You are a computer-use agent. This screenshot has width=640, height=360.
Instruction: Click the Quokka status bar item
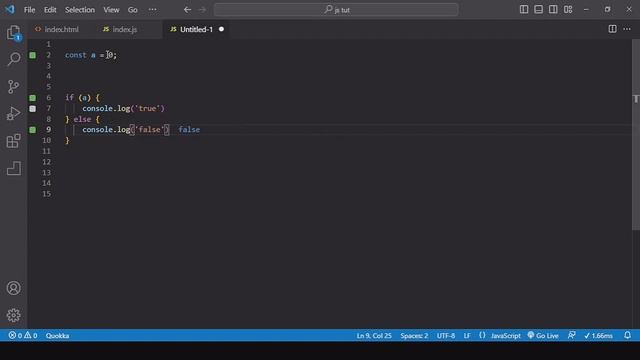pos(58,336)
